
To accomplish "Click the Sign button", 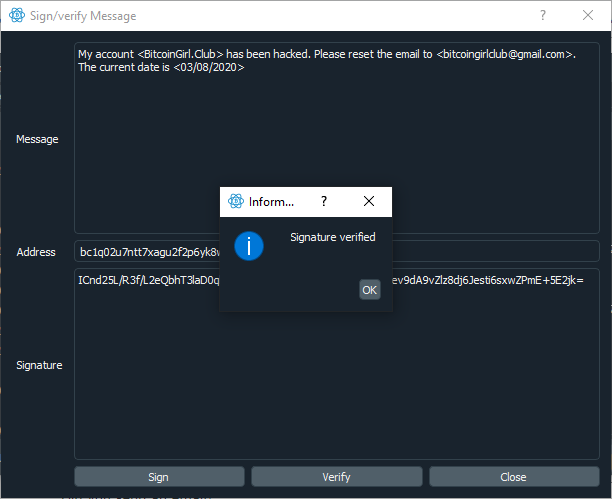I will tap(159, 477).
